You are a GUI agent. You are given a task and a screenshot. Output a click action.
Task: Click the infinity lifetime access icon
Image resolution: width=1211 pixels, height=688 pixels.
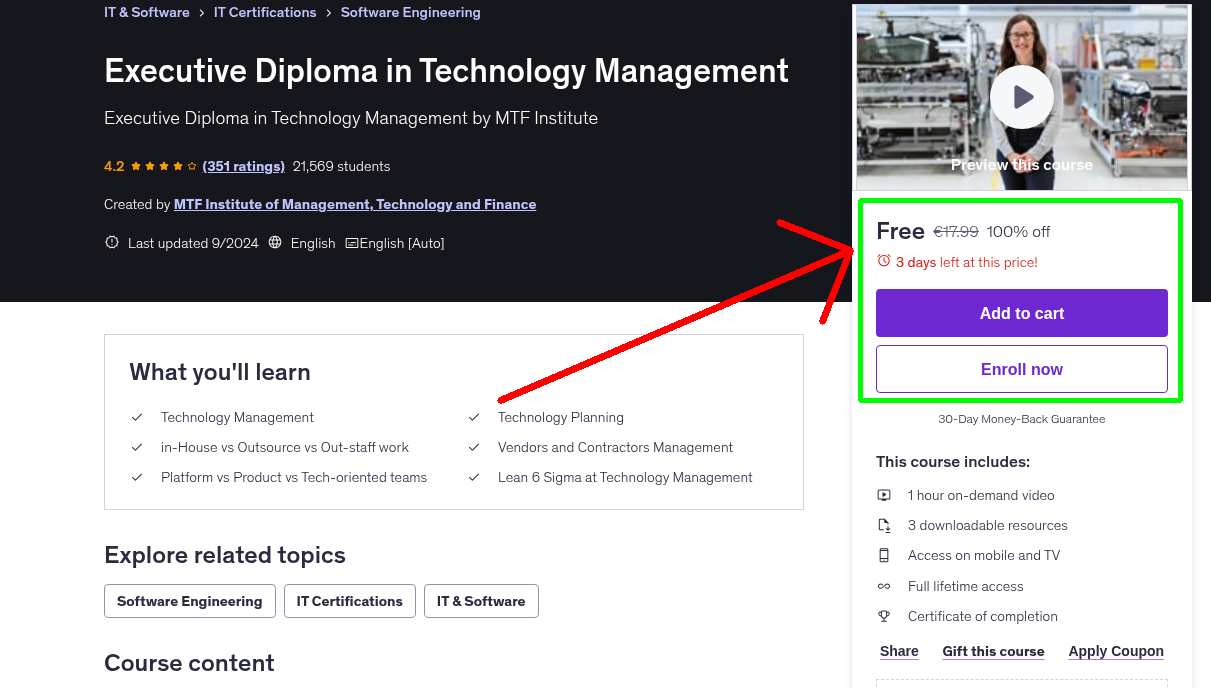pos(884,586)
